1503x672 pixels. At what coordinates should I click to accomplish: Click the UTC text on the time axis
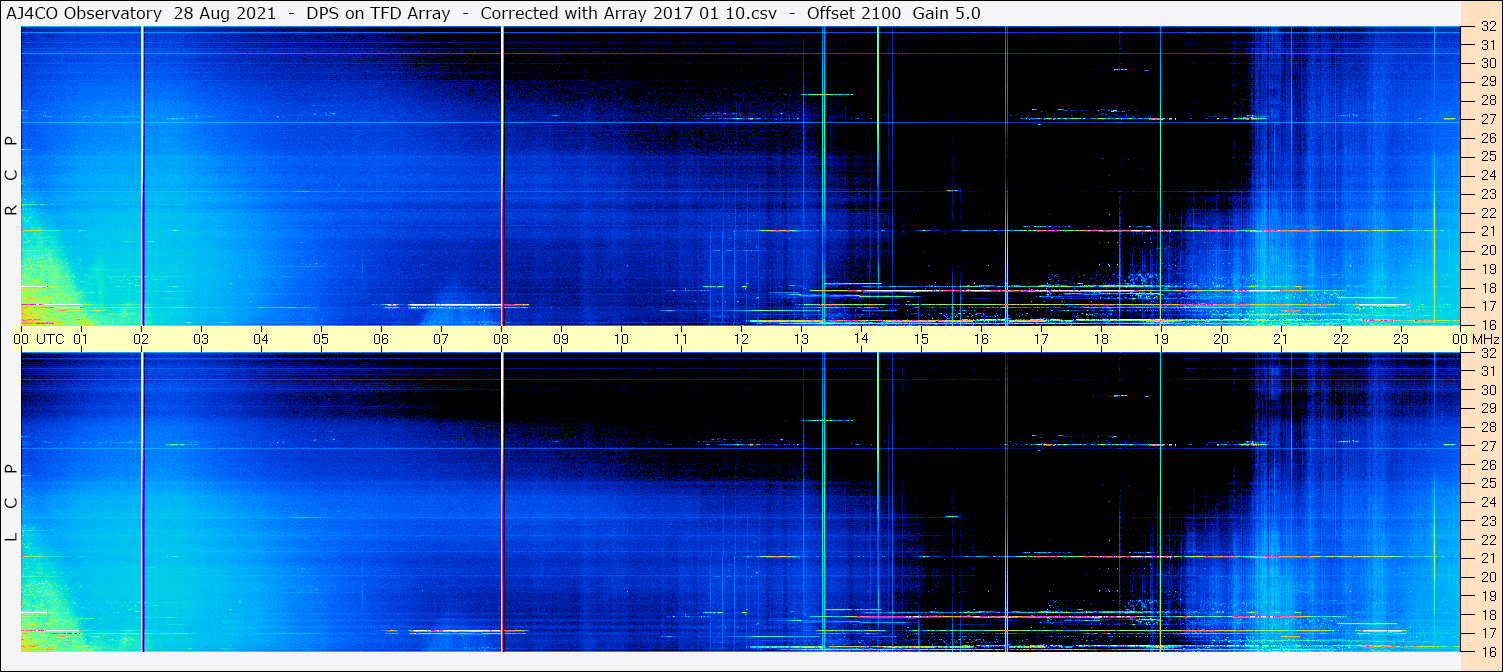[51, 339]
